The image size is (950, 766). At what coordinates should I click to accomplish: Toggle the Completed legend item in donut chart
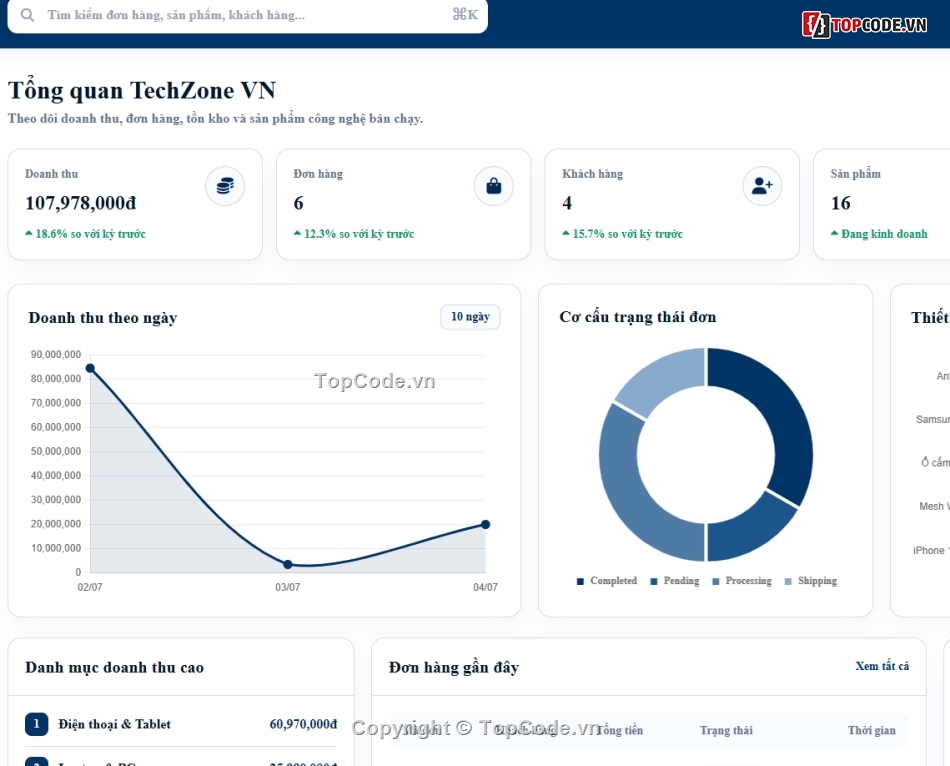tap(606, 581)
